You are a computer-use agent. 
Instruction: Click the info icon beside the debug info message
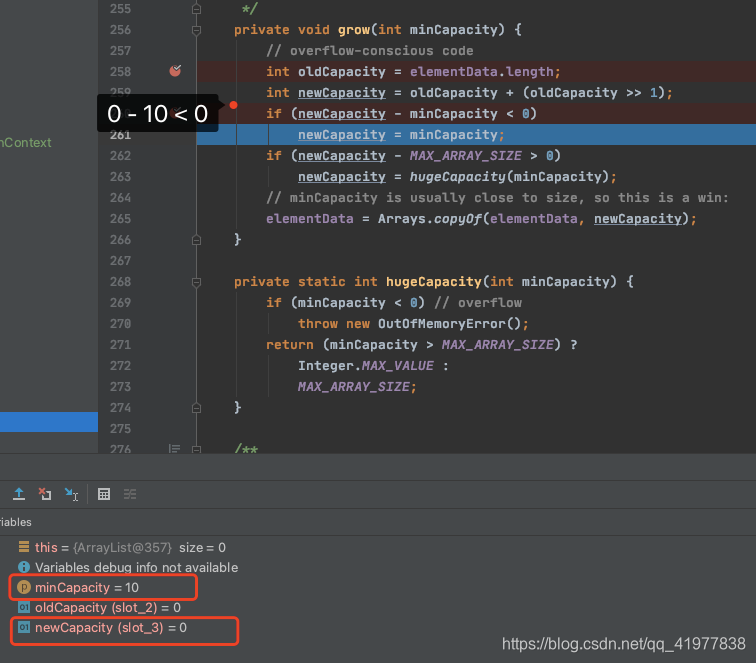point(24,567)
